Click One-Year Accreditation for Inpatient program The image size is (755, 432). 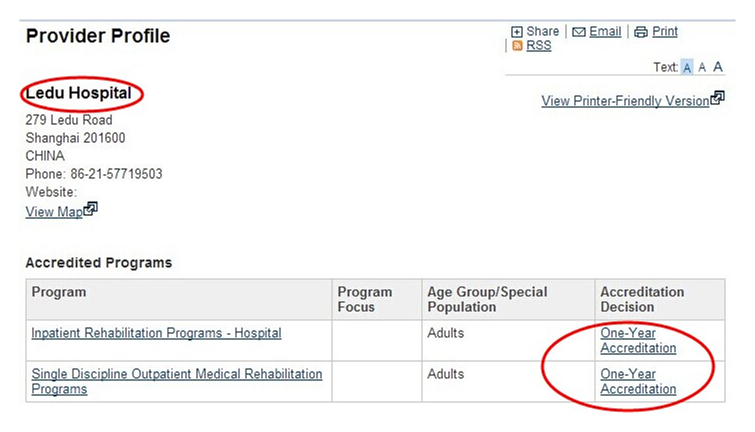tap(638, 340)
